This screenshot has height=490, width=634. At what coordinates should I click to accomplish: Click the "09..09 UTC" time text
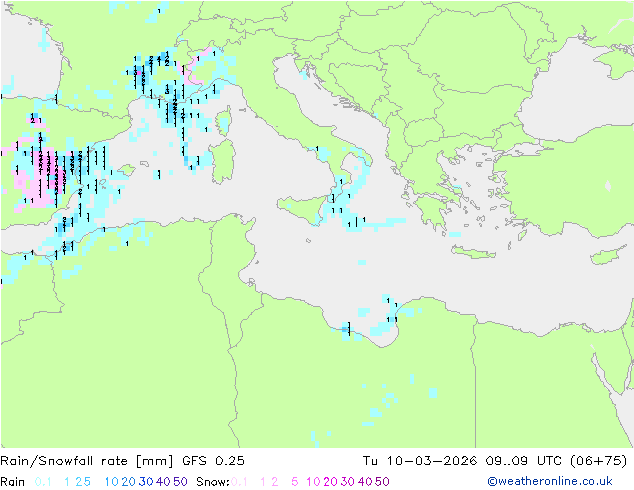523,461
